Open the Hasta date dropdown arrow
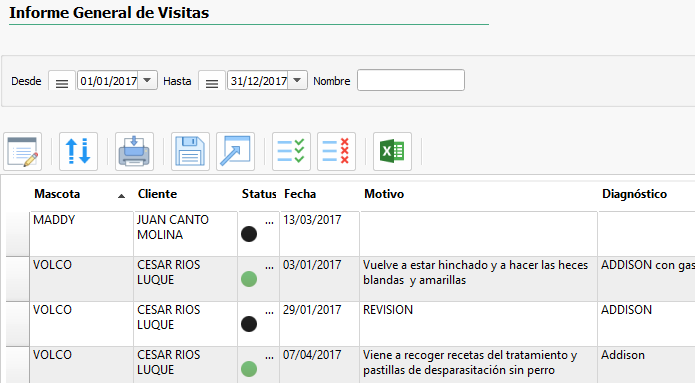 [297, 81]
